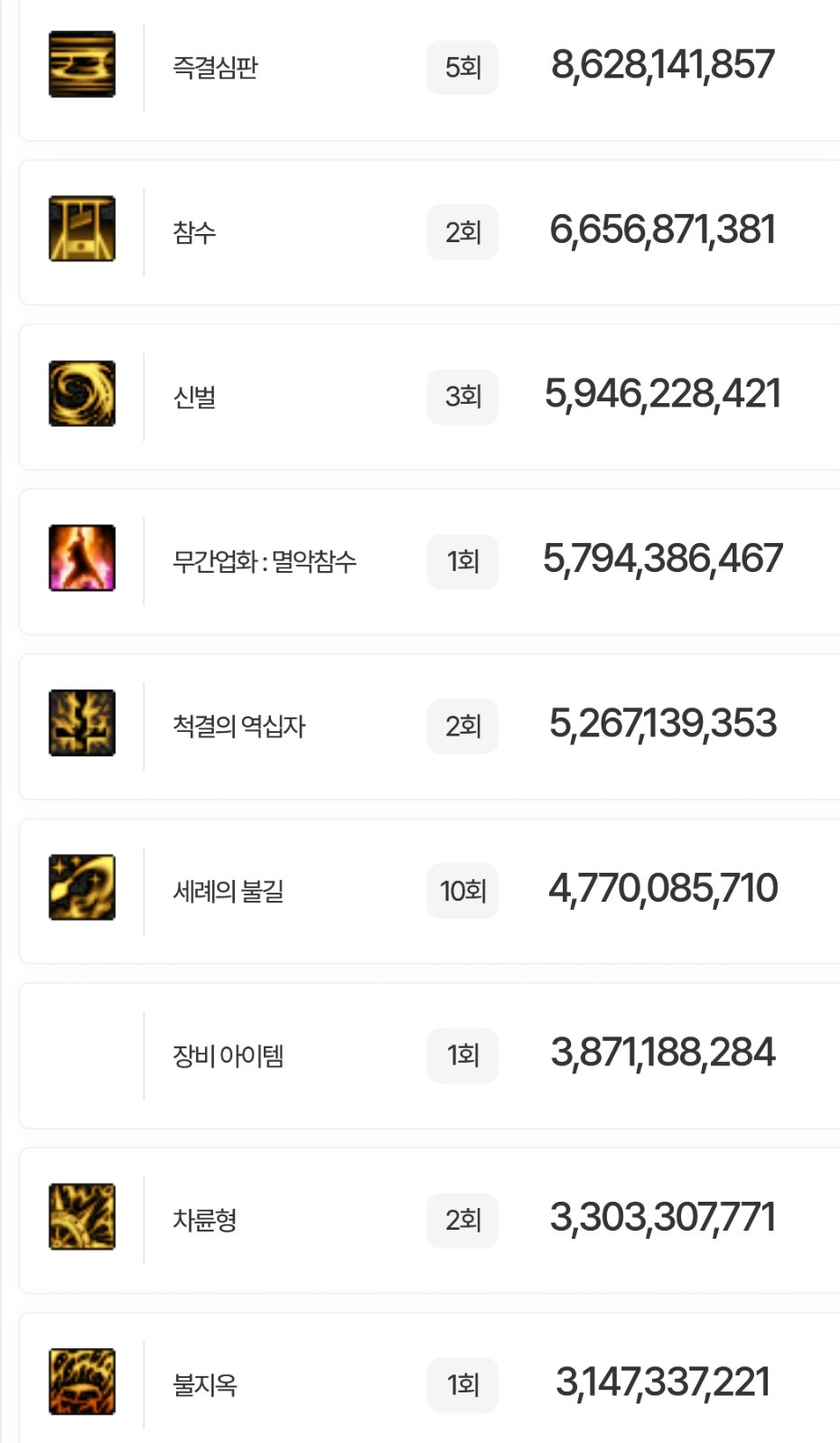
Task: Click the 3회 badge for 신벌
Action: [x=462, y=397]
